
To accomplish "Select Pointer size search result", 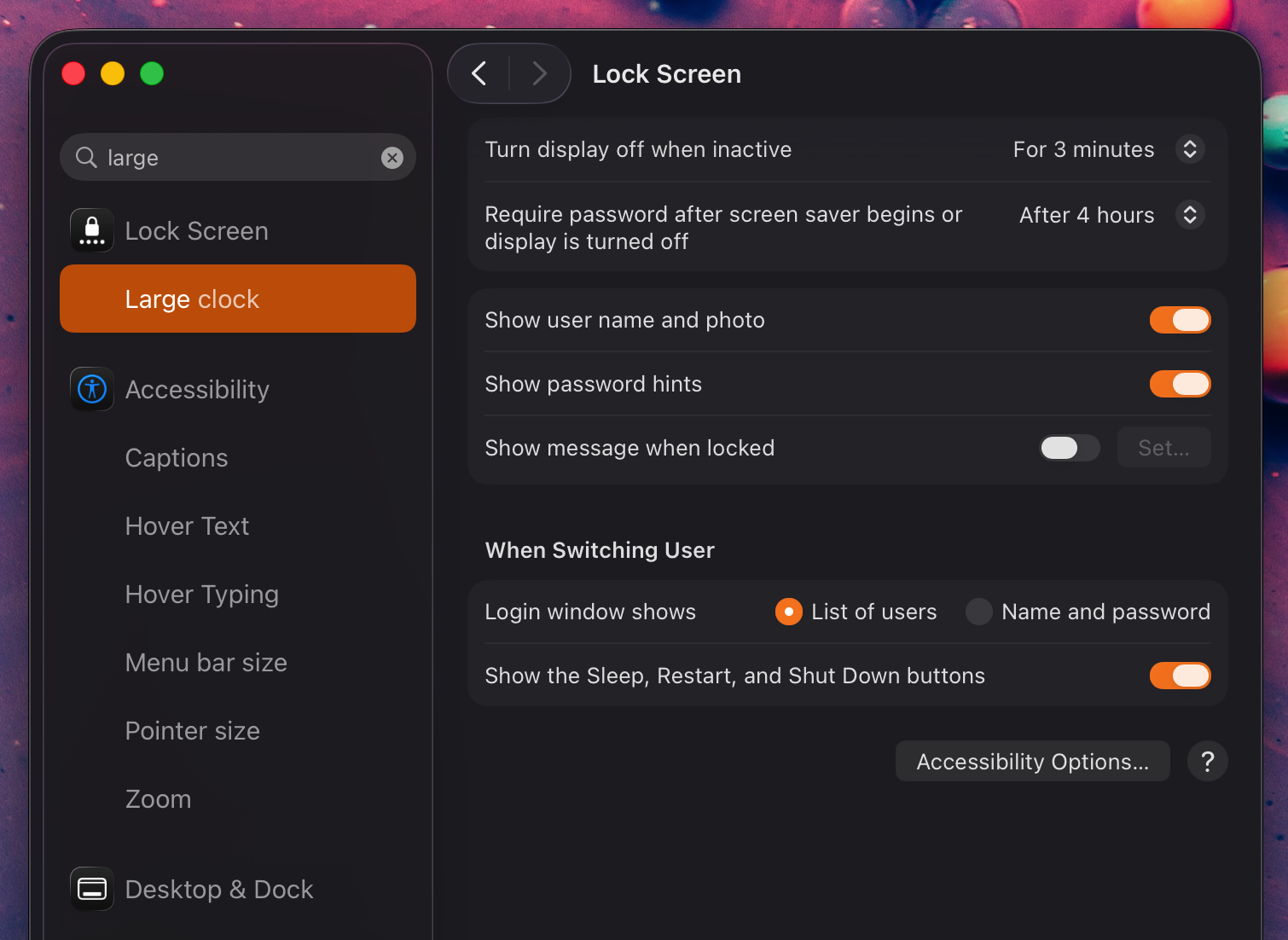I will pyautogui.click(x=193, y=731).
